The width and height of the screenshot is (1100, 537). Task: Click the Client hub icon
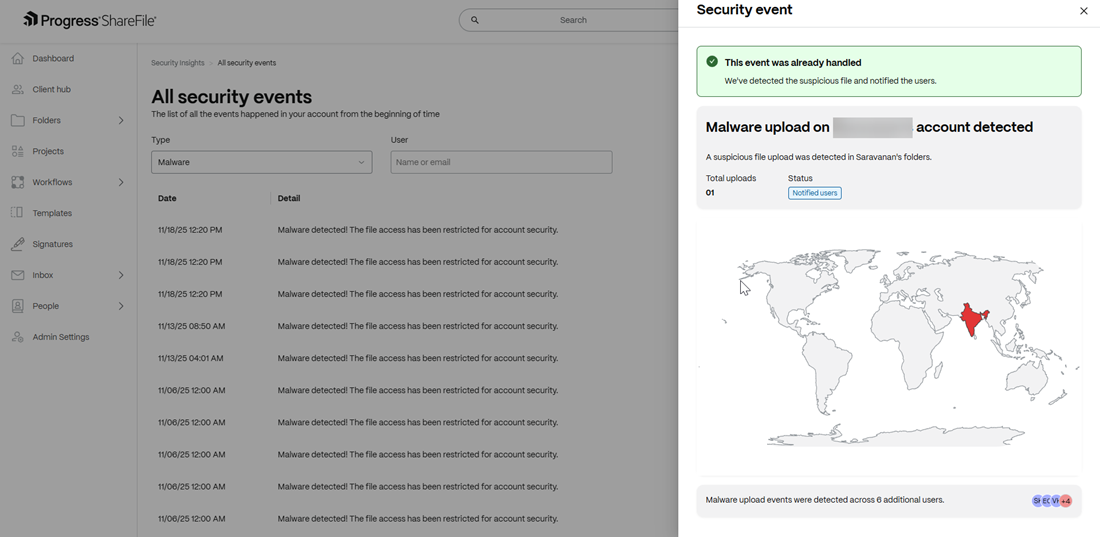[18, 90]
